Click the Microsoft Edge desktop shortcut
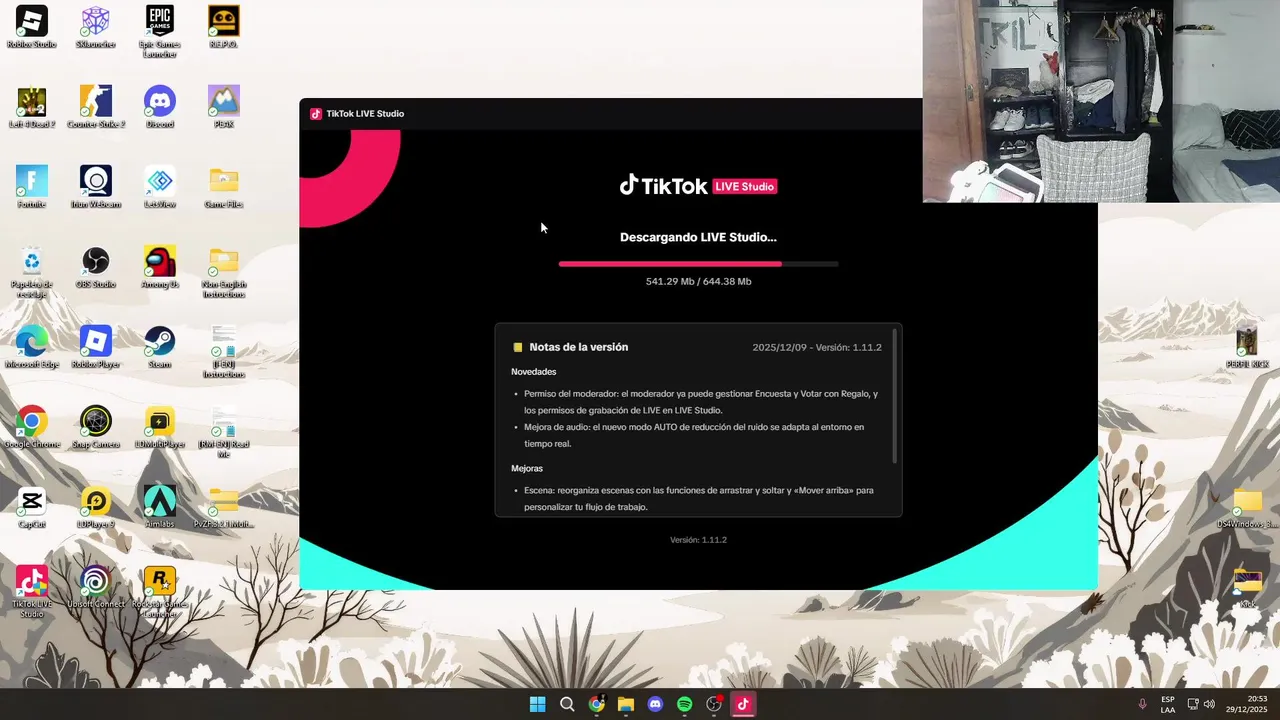The width and height of the screenshot is (1280, 720). pos(32,347)
